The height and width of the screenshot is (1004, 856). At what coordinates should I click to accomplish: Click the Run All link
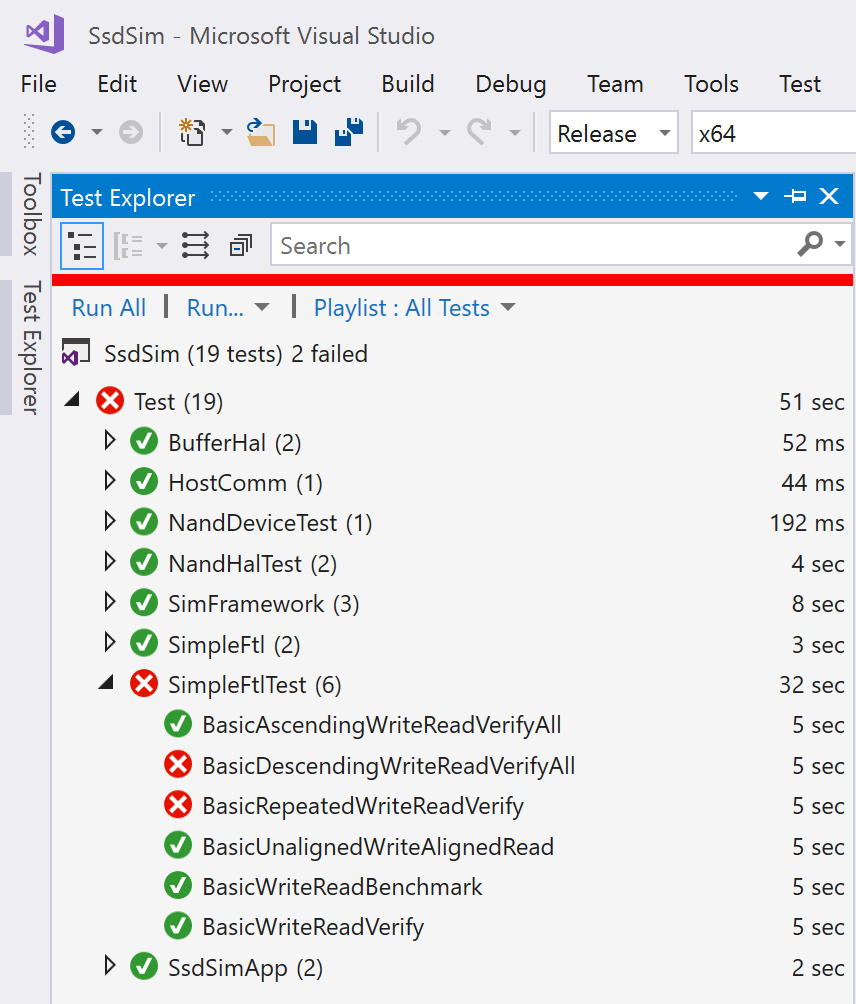[x=109, y=308]
